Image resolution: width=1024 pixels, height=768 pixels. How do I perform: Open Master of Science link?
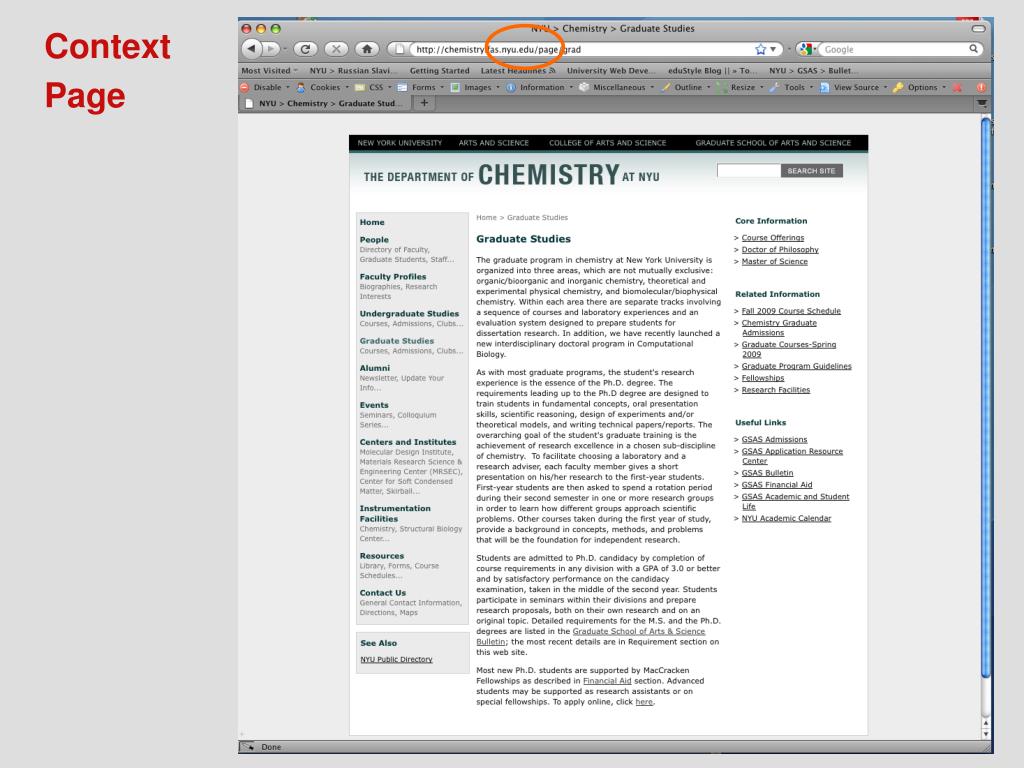775,261
